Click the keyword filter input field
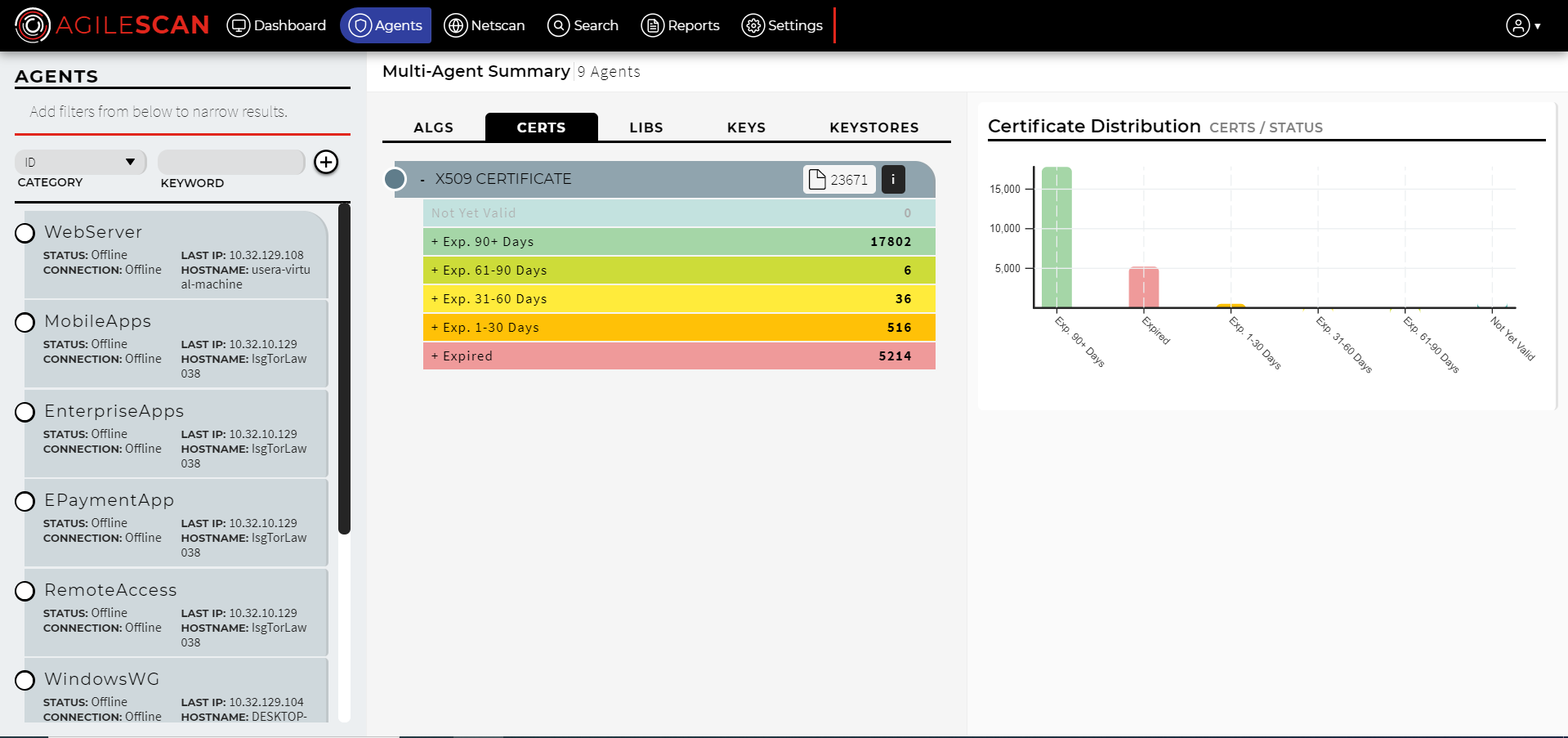 coord(231,162)
